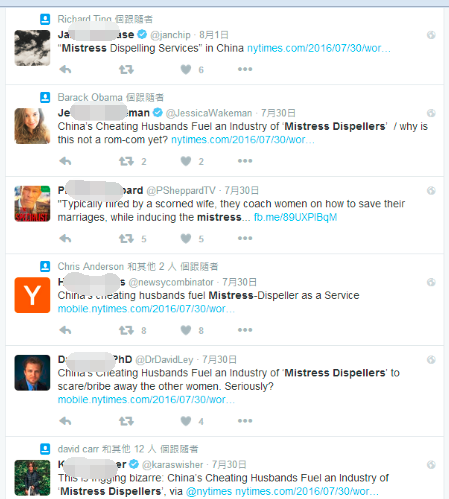Reply to the @PSheppardTV tweet

65,238
